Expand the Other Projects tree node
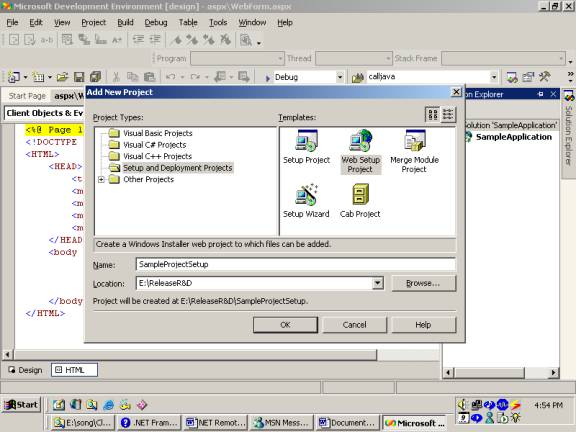 [x=101, y=179]
